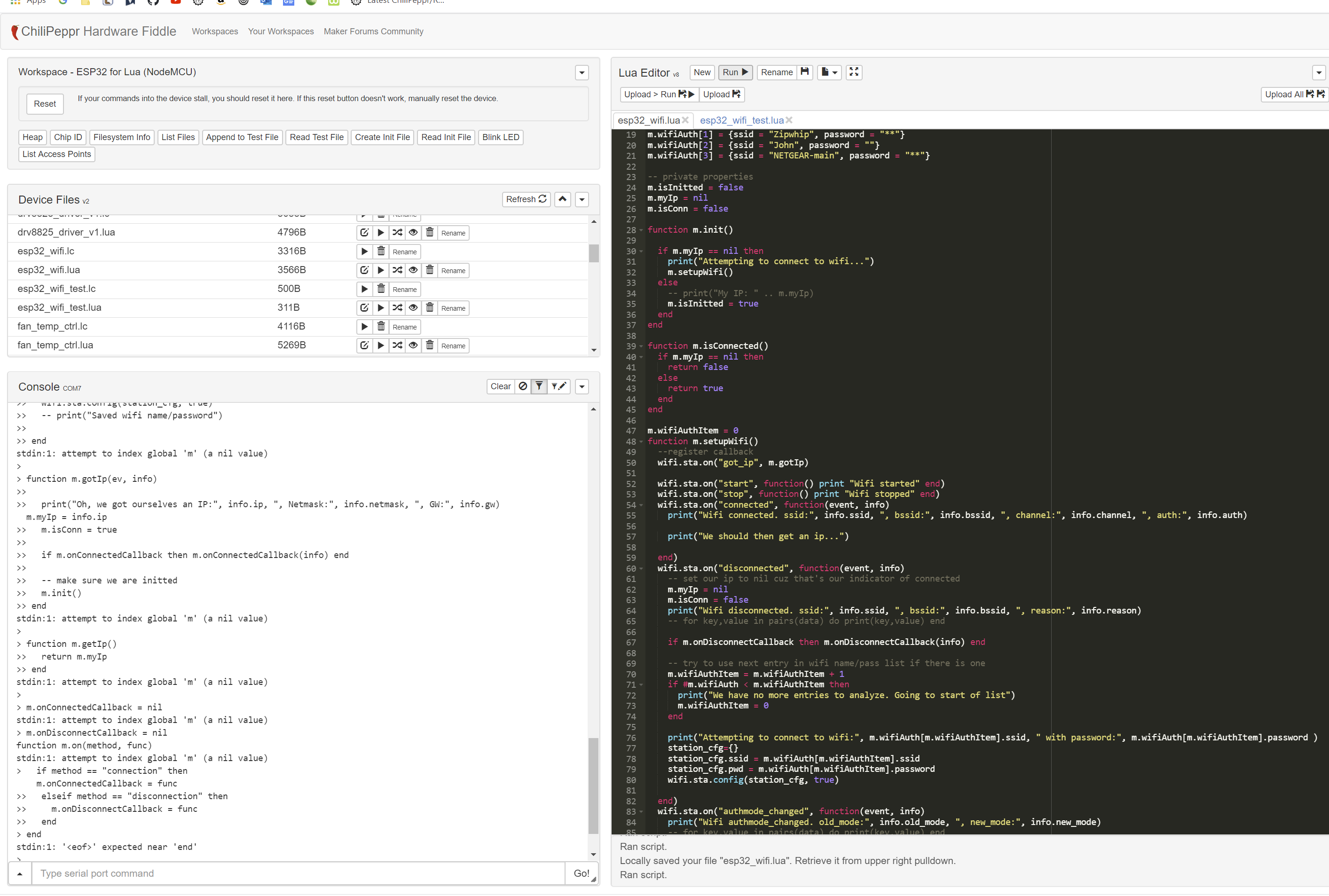
Task: Open the Lua Editor panel dropdown
Action: (1319, 72)
